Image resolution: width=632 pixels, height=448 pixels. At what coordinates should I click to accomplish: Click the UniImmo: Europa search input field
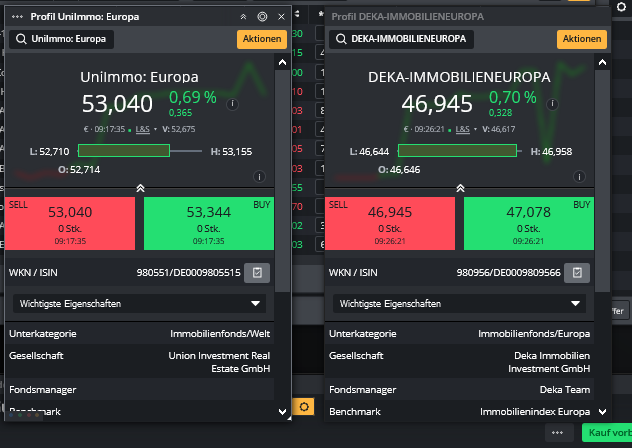[x=68, y=39]
